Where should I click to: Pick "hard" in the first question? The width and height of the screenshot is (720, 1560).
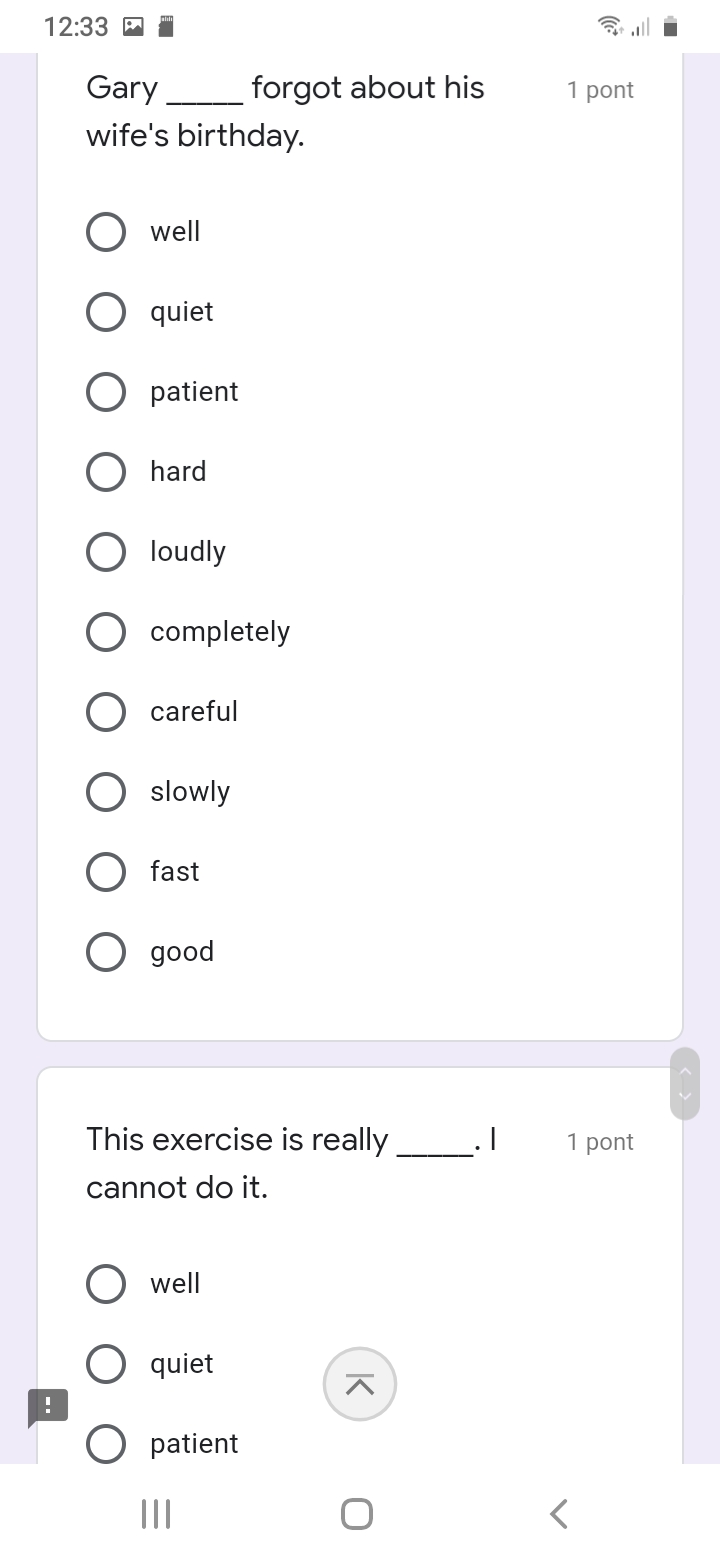click(106, 472)
